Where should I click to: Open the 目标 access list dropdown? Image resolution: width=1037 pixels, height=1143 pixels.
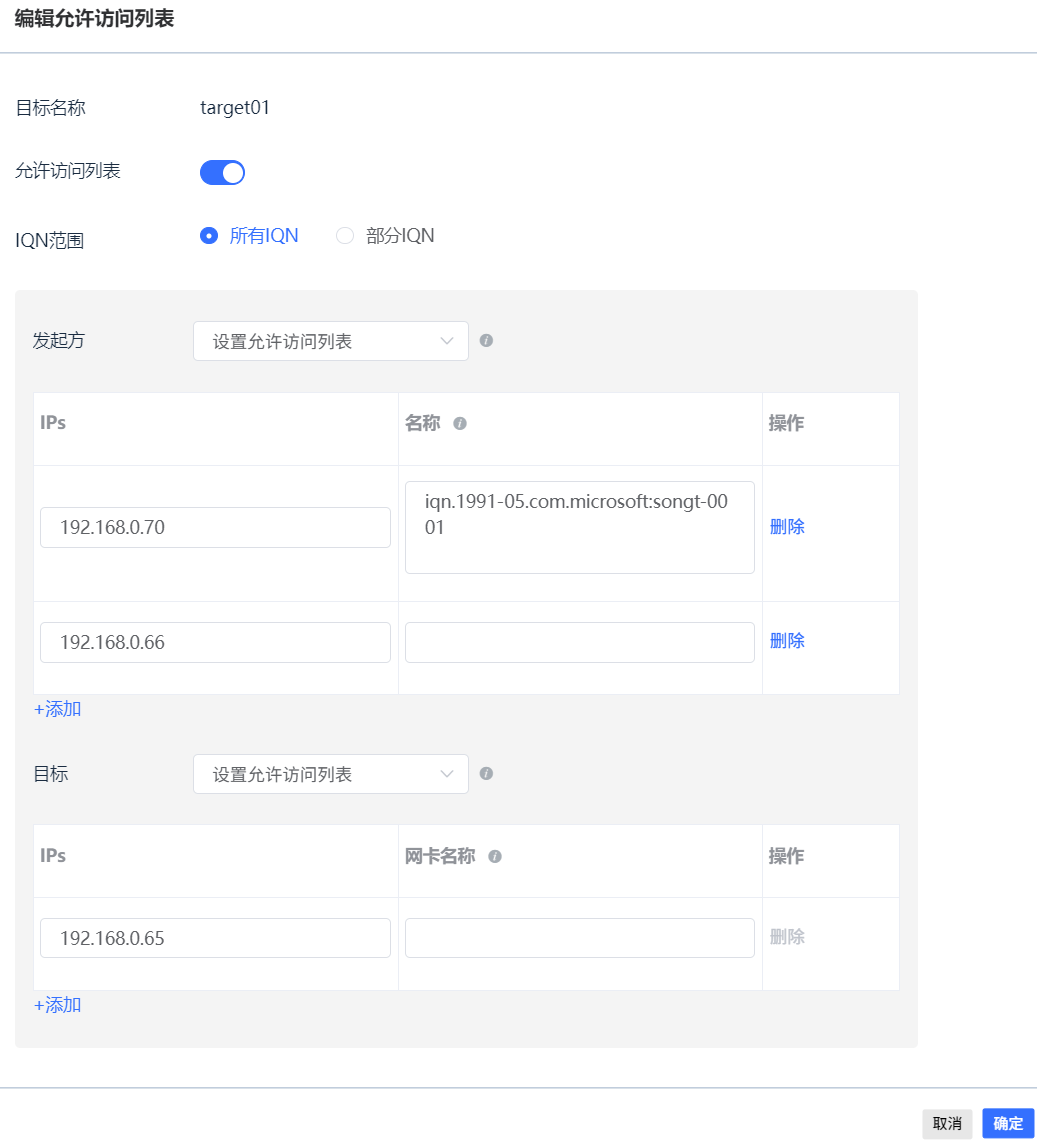point(330,774)
